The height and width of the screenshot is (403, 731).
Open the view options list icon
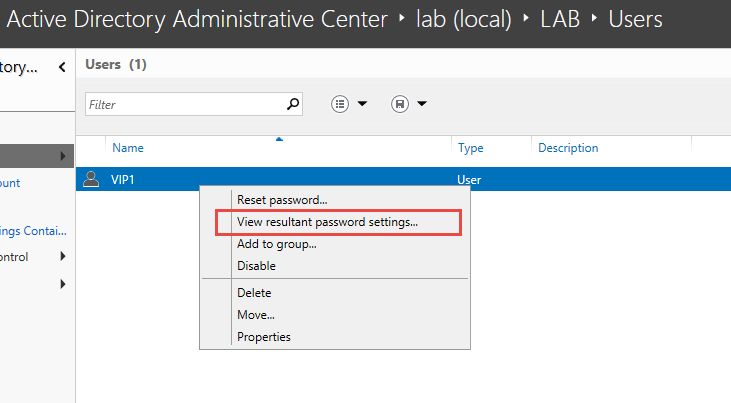point(340,104)
